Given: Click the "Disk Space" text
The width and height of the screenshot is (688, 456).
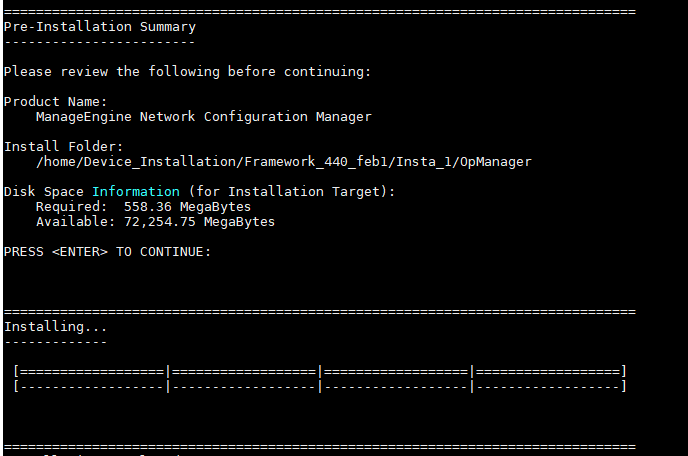Looking at the screenshot, I should point(44,192).
